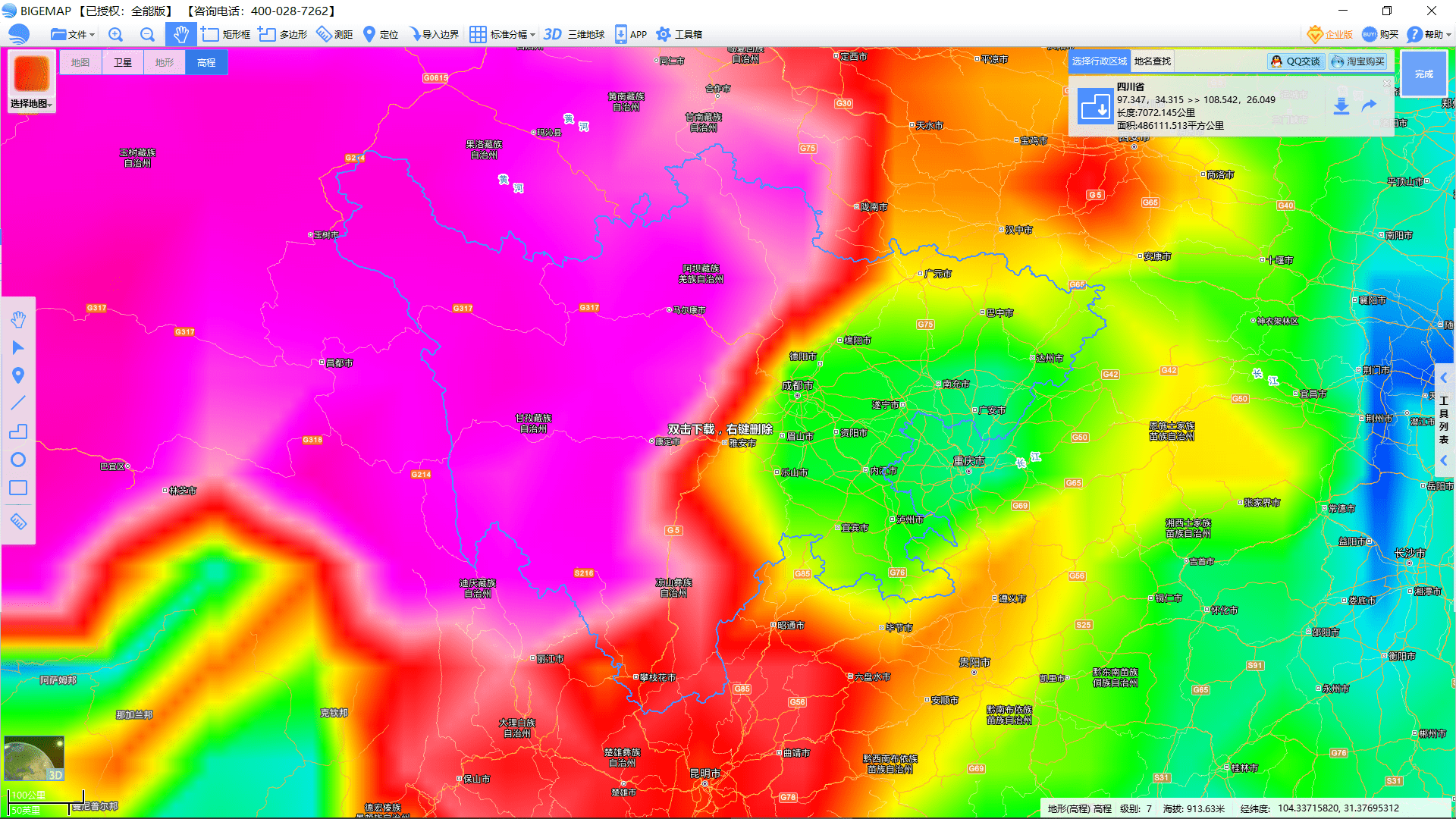Screen dimensions: 1456x819
Task: Select the ruler measure tool in left sidebar
Action: tap(18, 521)
